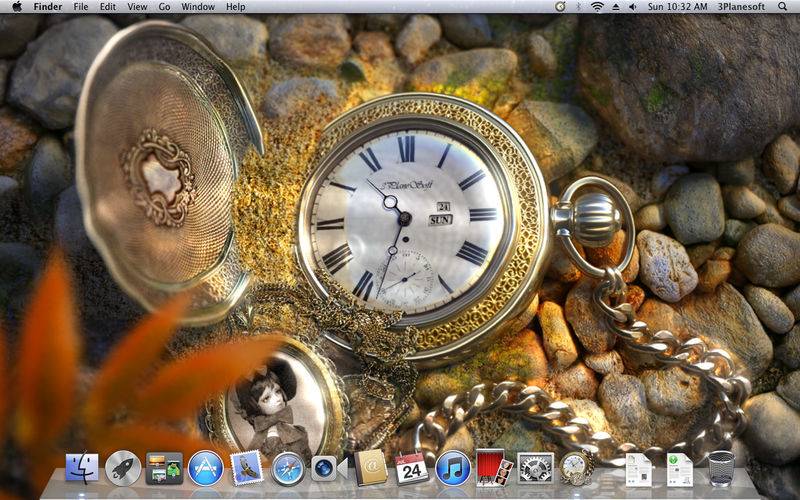Open Photo Booth red curtain icon
The height and width of the screenshot is (500, 800).
pyautogui.click(x=493, y=468)
